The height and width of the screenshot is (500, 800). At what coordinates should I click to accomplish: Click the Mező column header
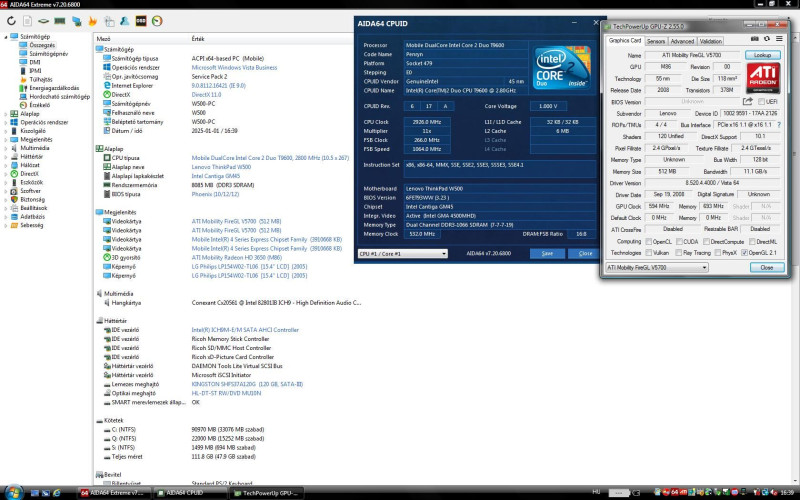pos(104,39)
